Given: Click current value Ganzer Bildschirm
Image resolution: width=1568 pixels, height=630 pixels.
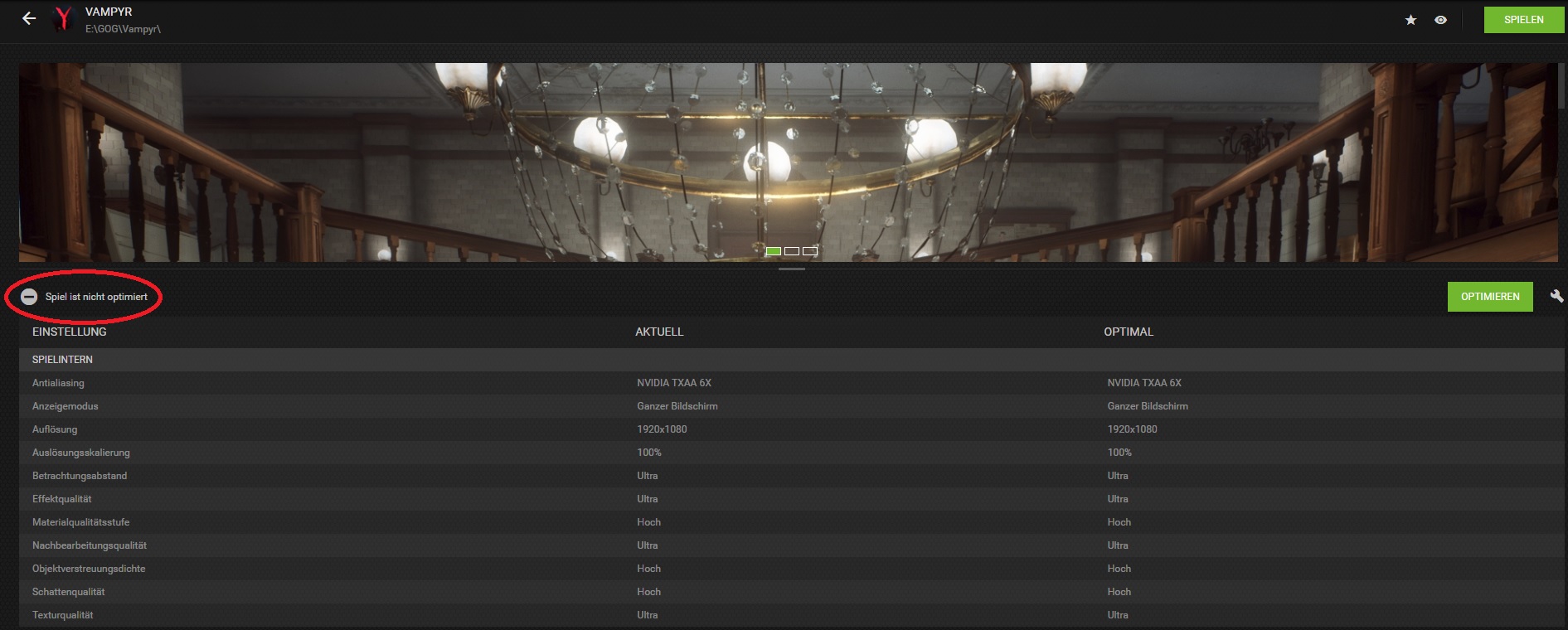Looking at the screenshot, I should 677,406.
